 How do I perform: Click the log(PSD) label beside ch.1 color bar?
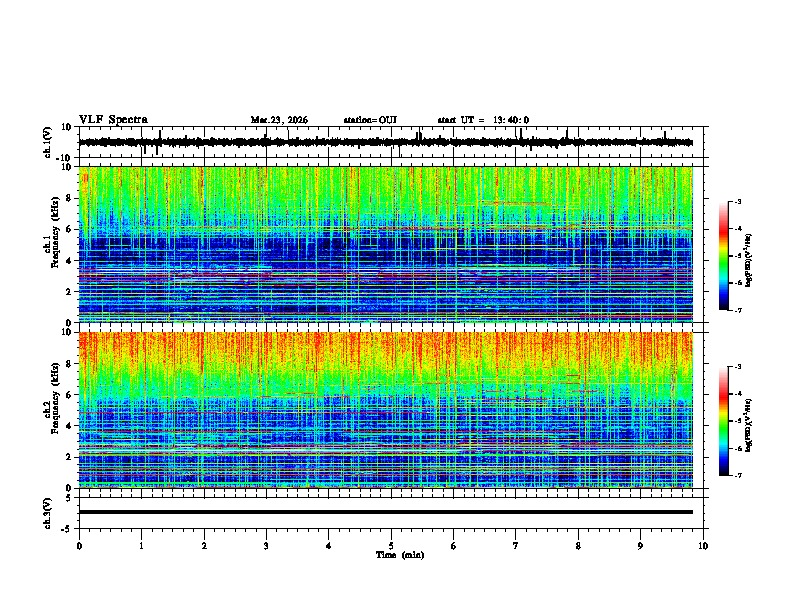coord(749,261)
